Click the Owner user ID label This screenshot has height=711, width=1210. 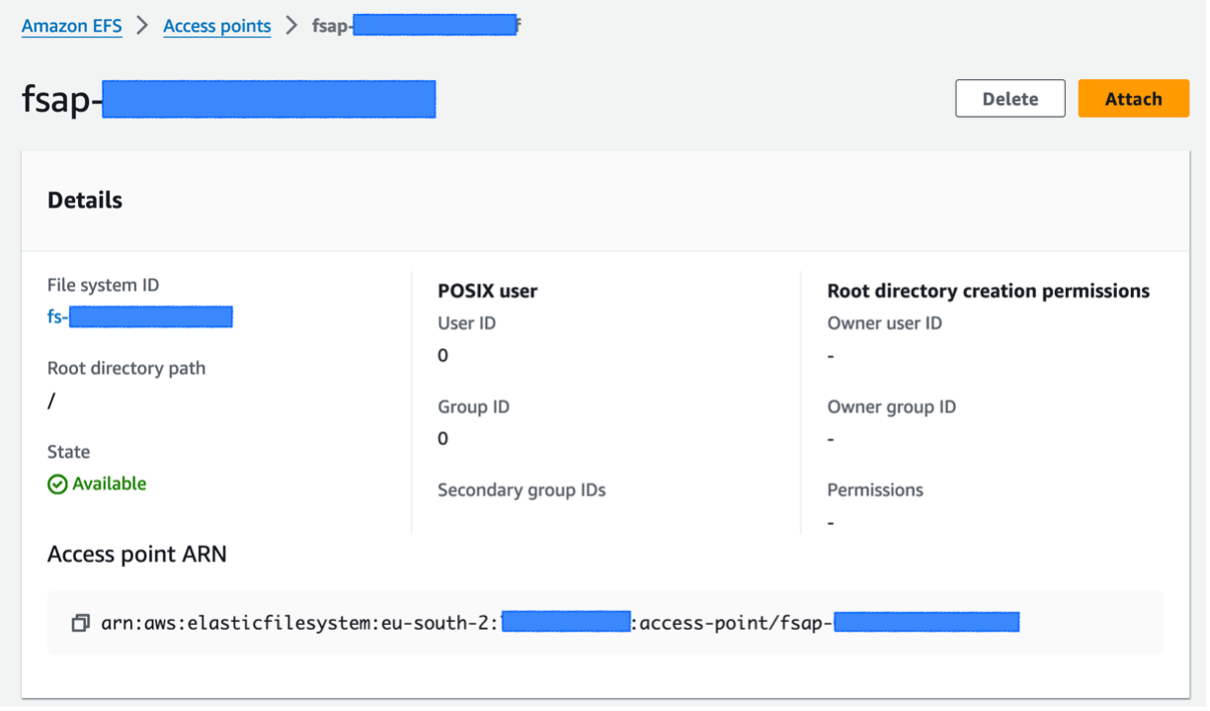[884, 323]
